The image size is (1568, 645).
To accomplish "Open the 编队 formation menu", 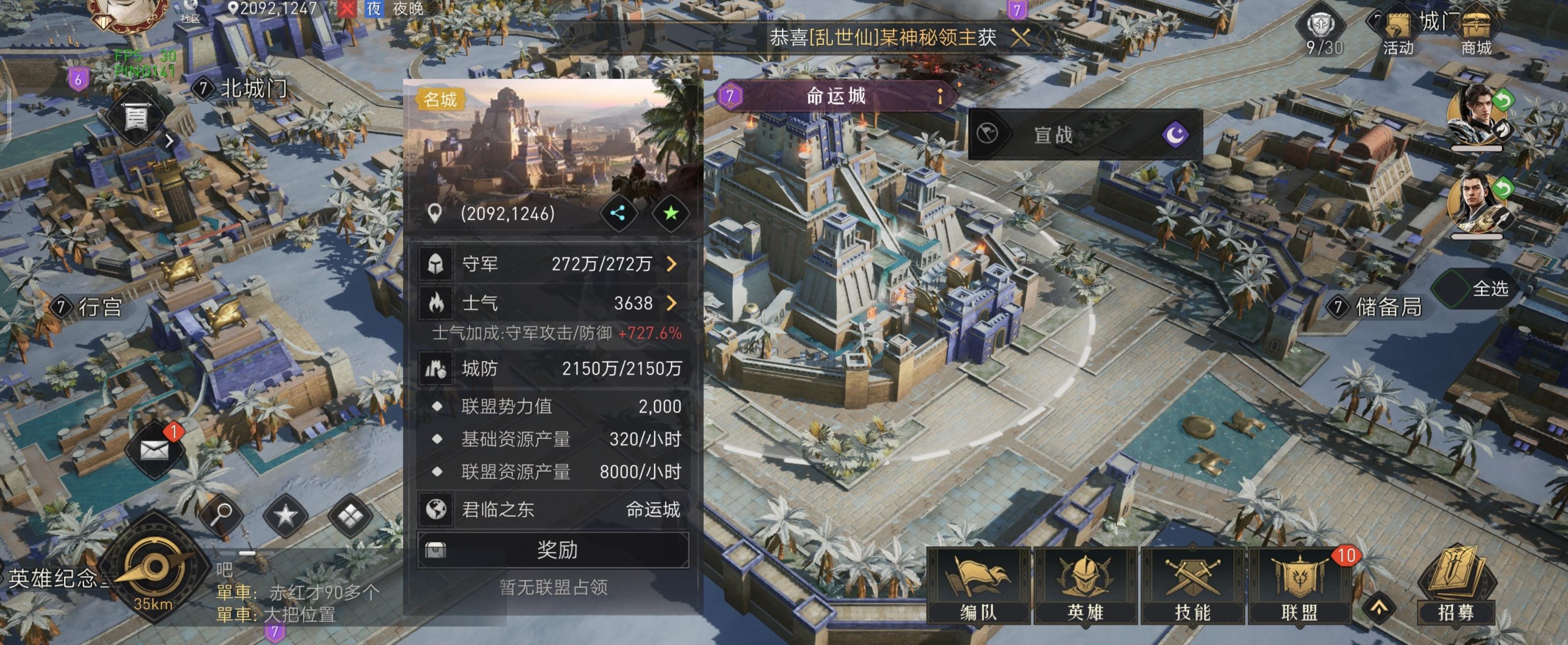I will [978, 585].
